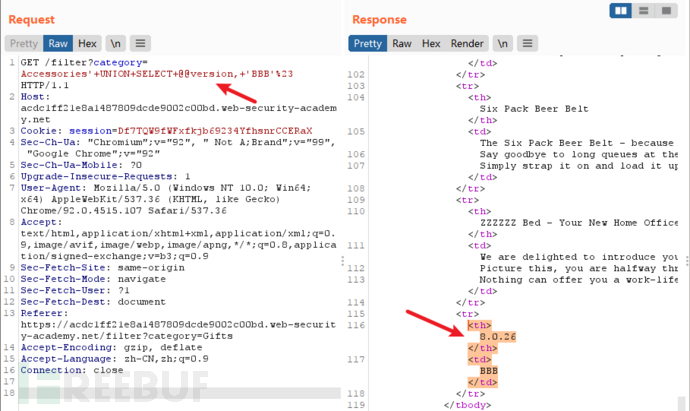Click the Cookie session value in request

215,131
